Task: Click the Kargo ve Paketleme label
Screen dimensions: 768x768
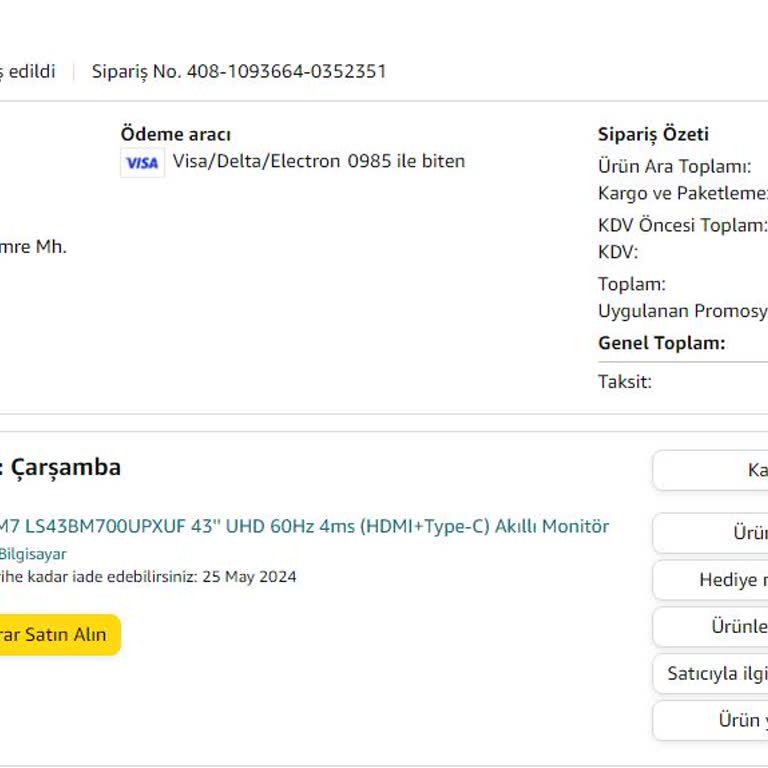Action: (x=683, y=193)
